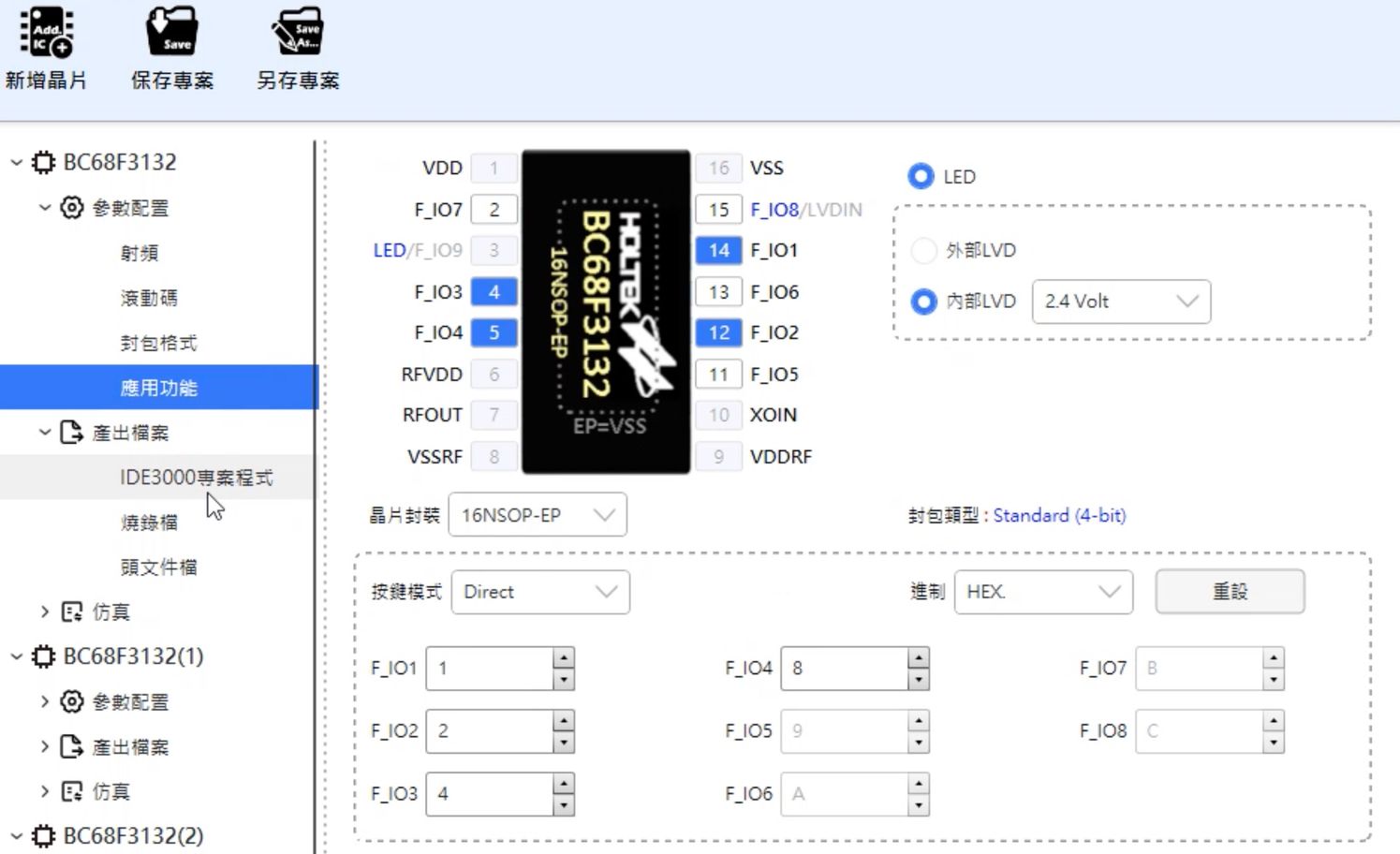Image resolution: width=1400 pixels, height=854 pixels.
Task: Click the F_IO2 value input field
Action: (x=490, y=731)
